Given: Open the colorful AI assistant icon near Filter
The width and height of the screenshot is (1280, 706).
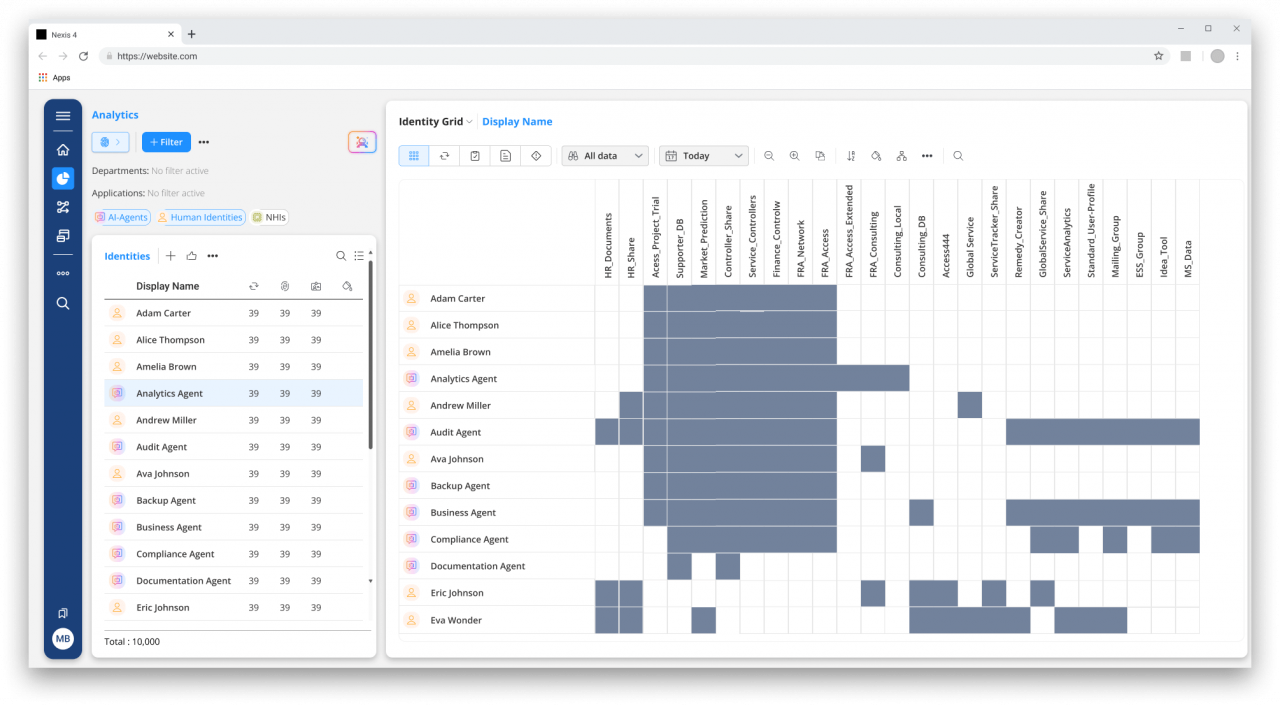Looking at the screenshot, I should (x=362, y=142).
